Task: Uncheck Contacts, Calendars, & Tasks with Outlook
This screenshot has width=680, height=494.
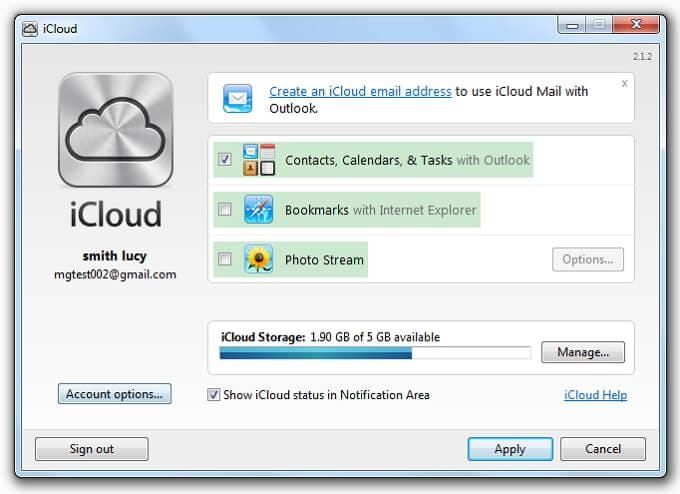Action: pos(225,159)
